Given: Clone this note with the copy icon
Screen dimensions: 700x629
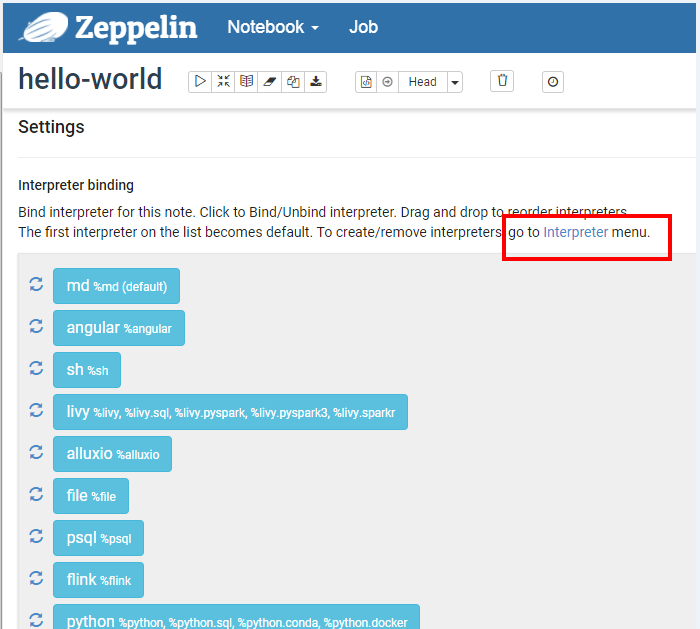Looking at the screenshot, I should pyautogui.click(x=292, y=82).
